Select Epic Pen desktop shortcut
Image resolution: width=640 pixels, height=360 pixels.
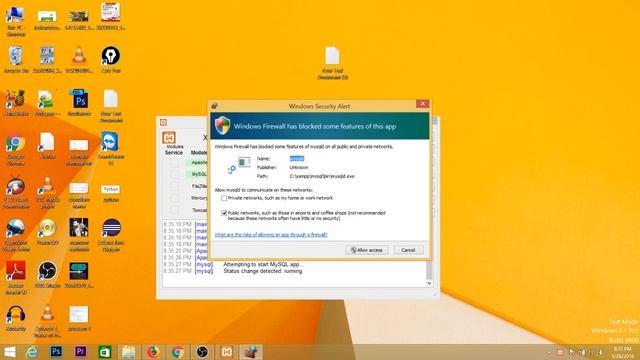[111, 60]
